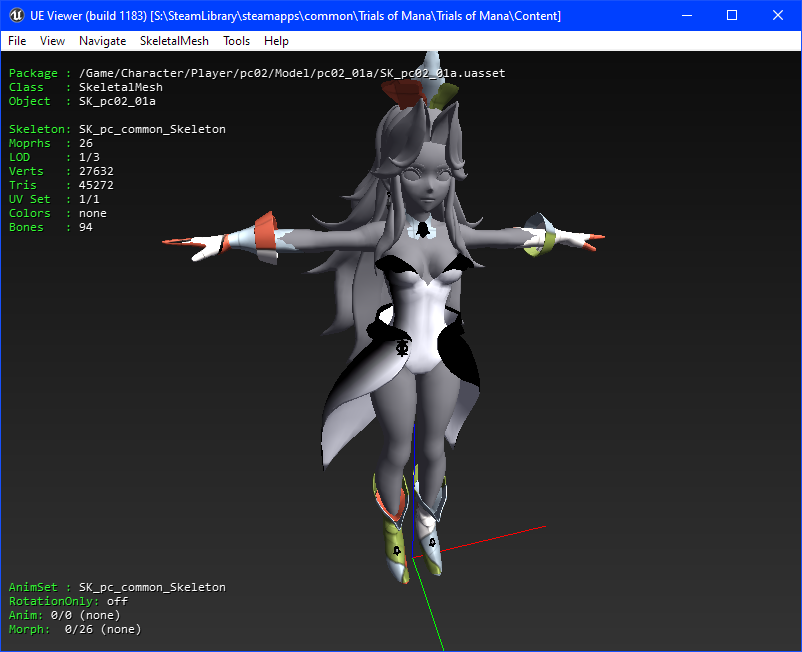802x652 pixels.
Task: Click the Colors value none
Action: tap(93, 213)
